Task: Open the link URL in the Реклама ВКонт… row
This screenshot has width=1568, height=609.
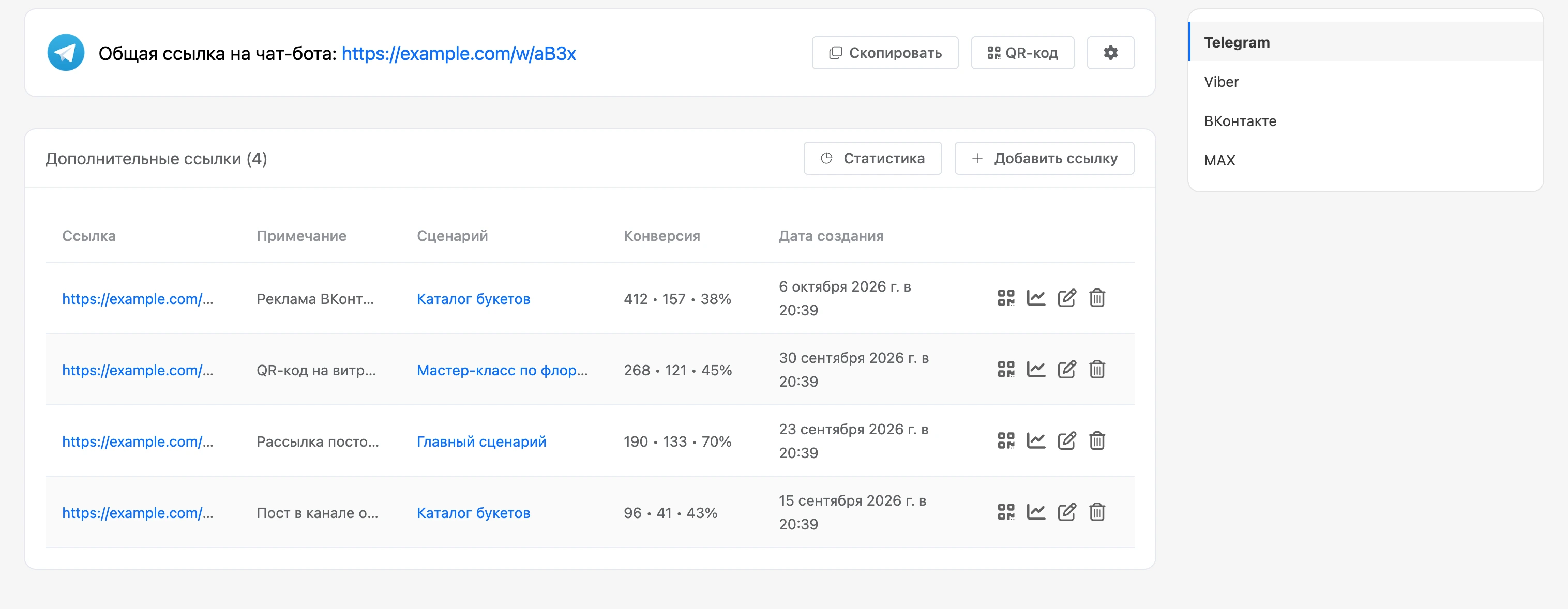Action: coord(138,299)
